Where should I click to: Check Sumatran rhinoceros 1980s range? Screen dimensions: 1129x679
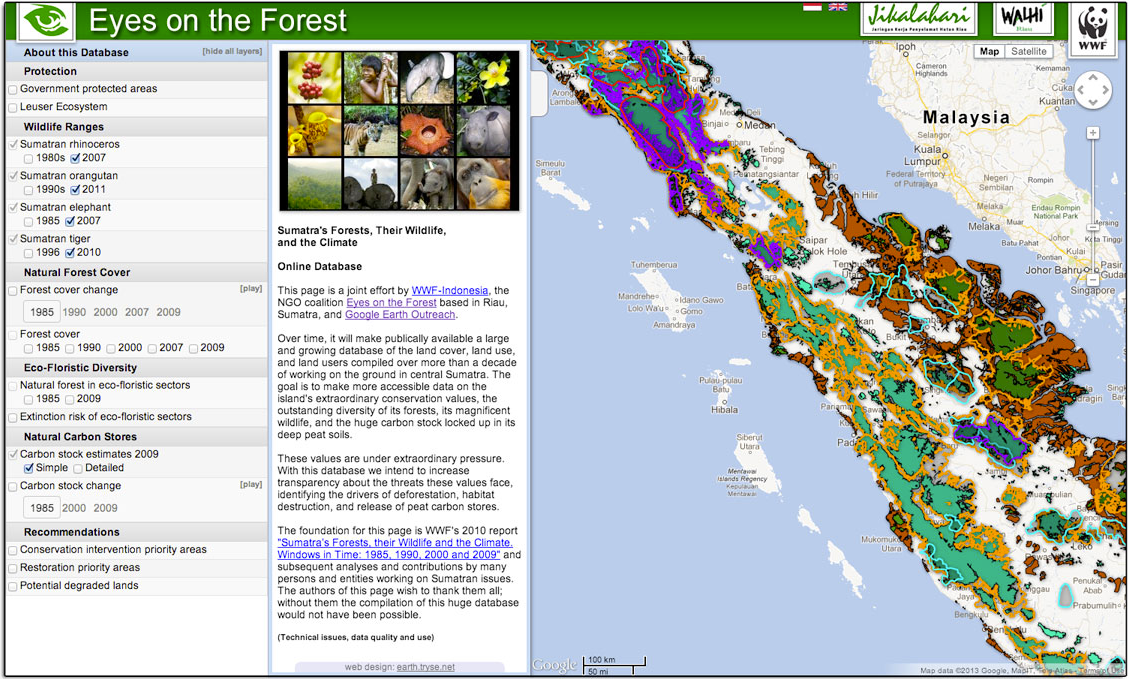[x=28, y=158]
